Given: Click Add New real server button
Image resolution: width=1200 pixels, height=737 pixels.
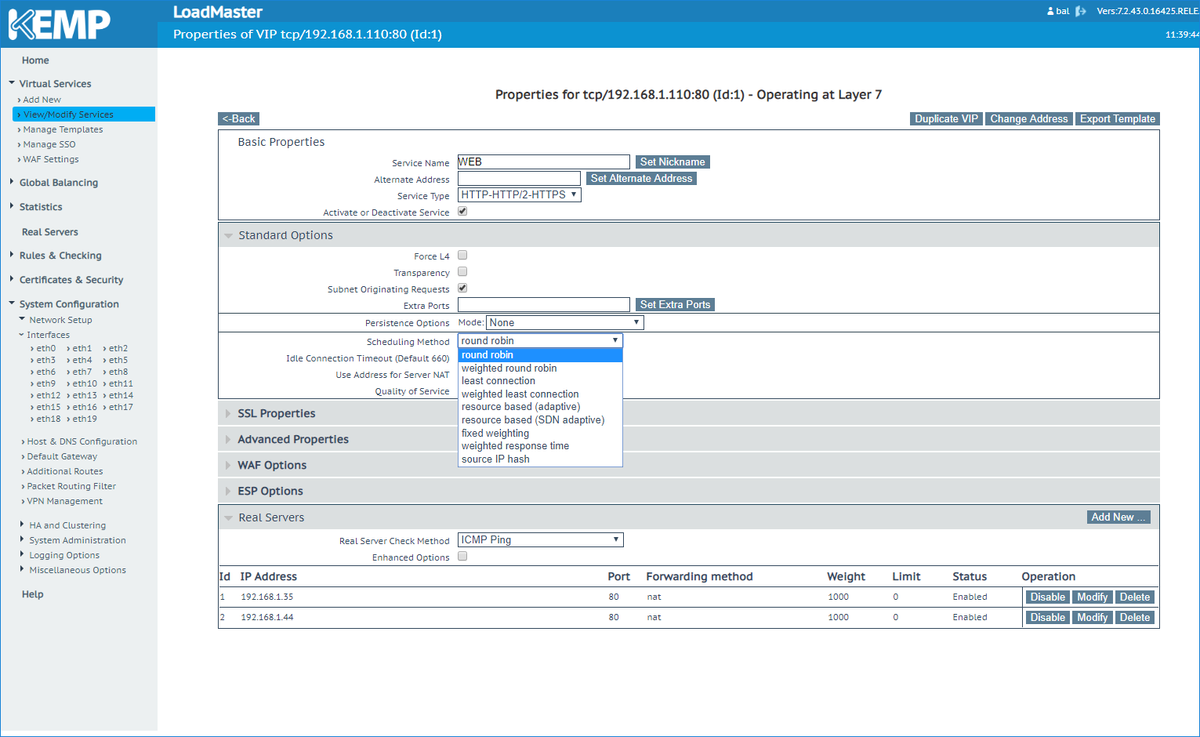Looking at the screenshot, I should (x=1119, y=517).
